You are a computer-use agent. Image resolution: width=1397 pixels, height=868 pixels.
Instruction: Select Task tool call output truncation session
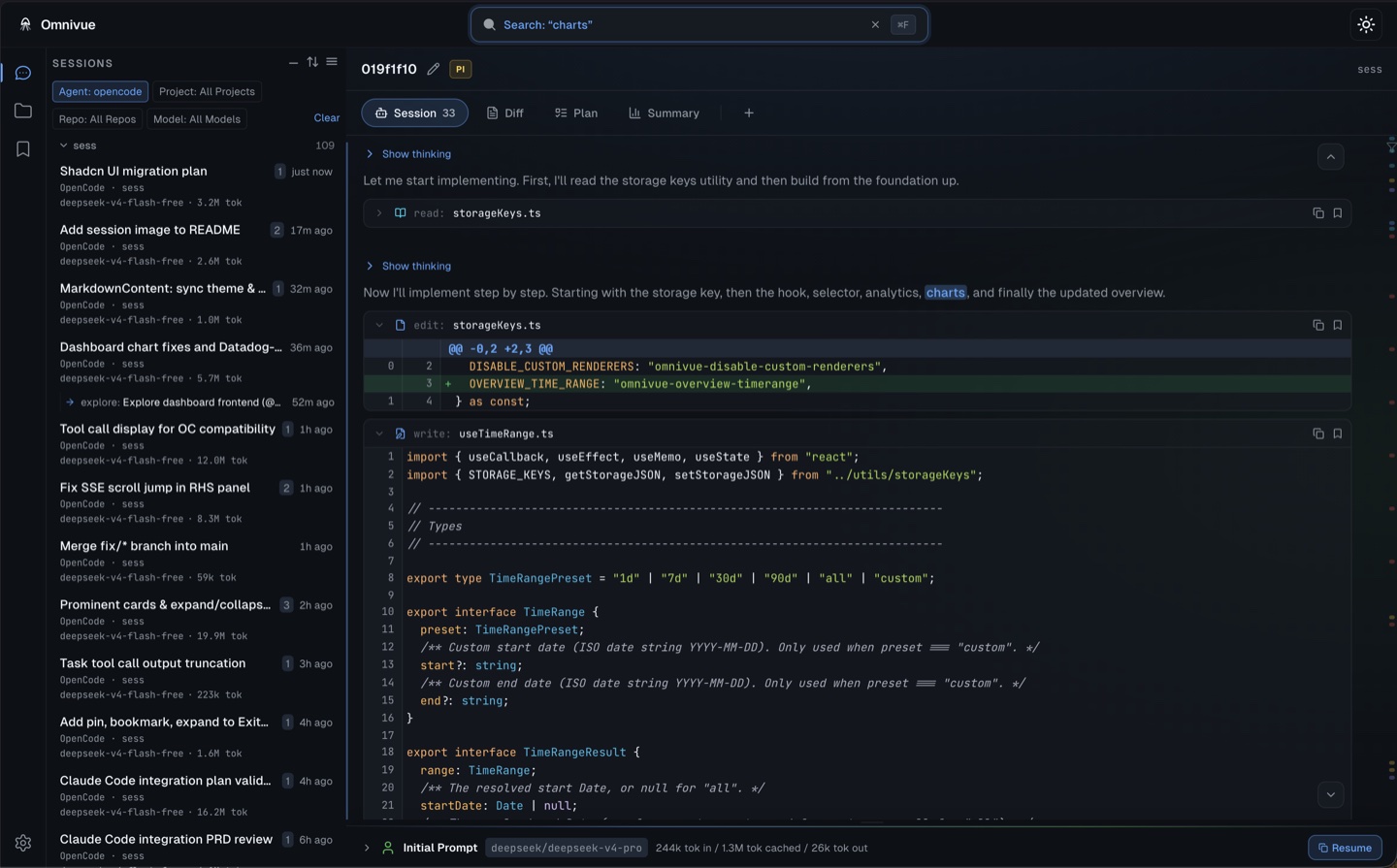[x=196, y=678]
